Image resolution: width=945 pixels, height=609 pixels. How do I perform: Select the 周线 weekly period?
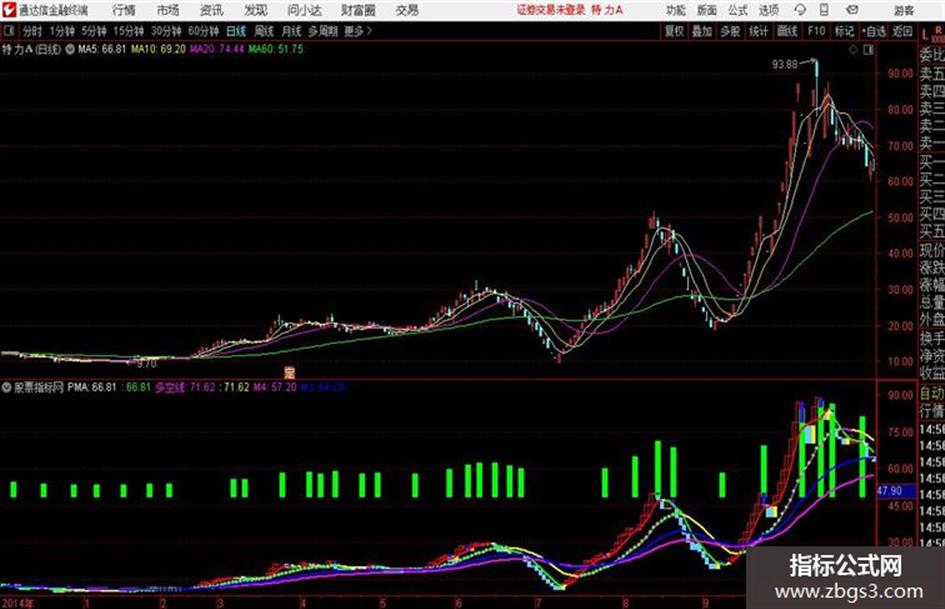click(264, 31)
